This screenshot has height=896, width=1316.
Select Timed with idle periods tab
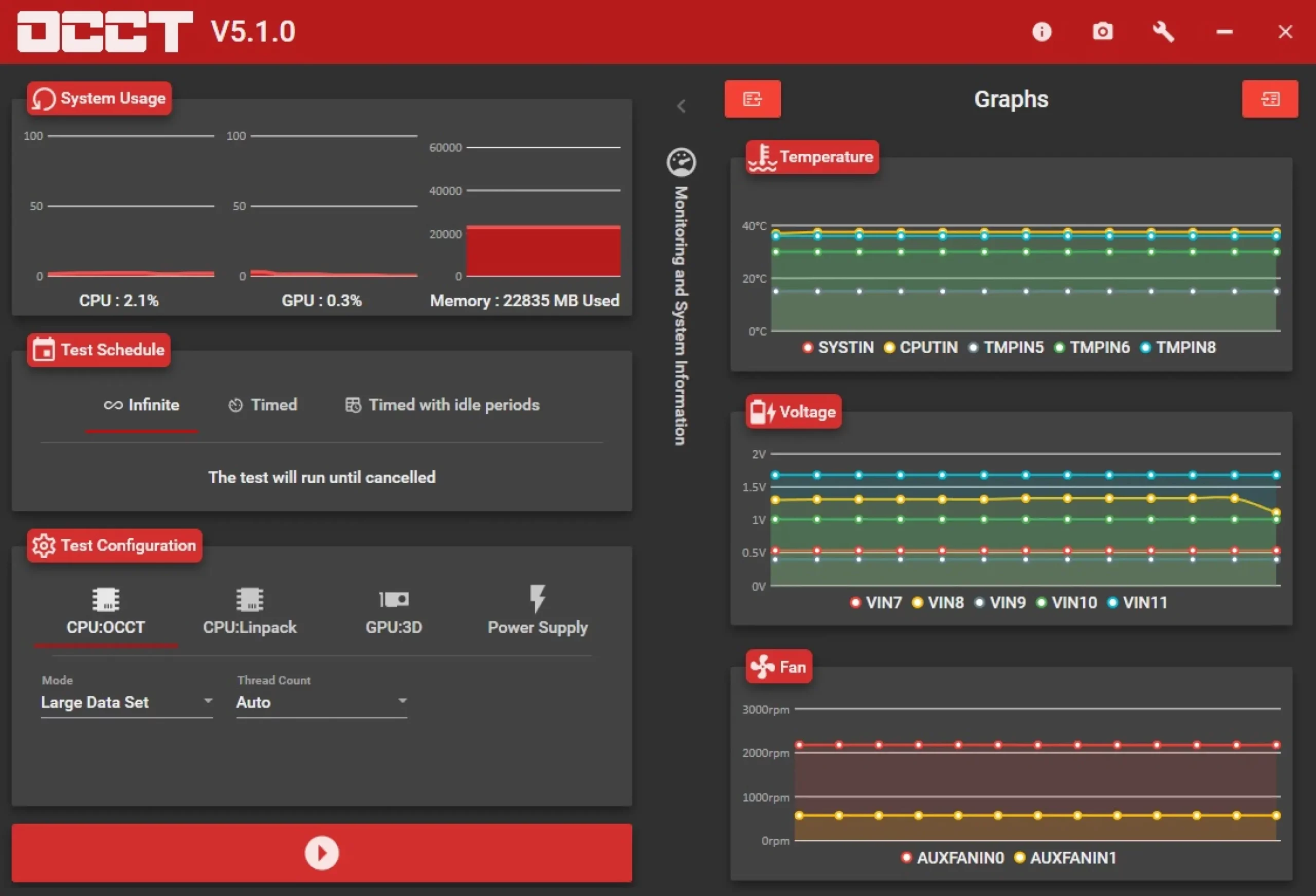point(442,405)
